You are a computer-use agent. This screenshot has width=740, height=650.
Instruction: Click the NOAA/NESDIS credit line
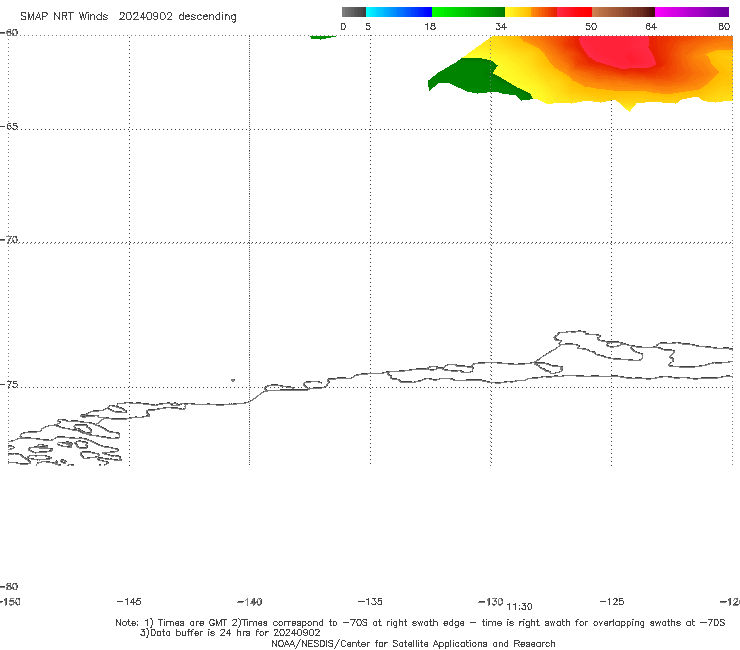(413, 643)
